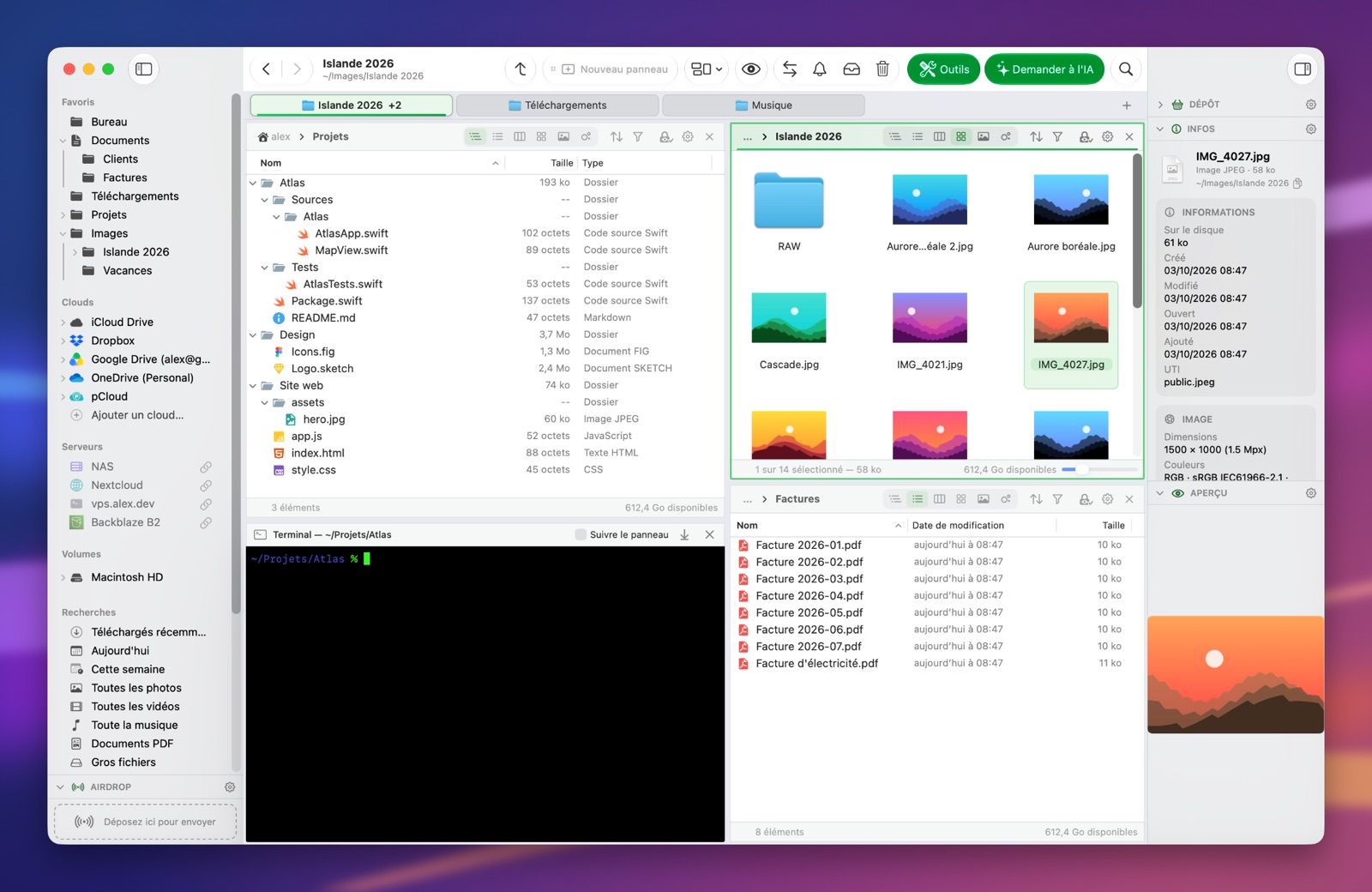The width and height of the screenshot is (1372, 892).
Task: Click sort arrows in Islande 2026 panel
Action: click(x=1036, y=137)
